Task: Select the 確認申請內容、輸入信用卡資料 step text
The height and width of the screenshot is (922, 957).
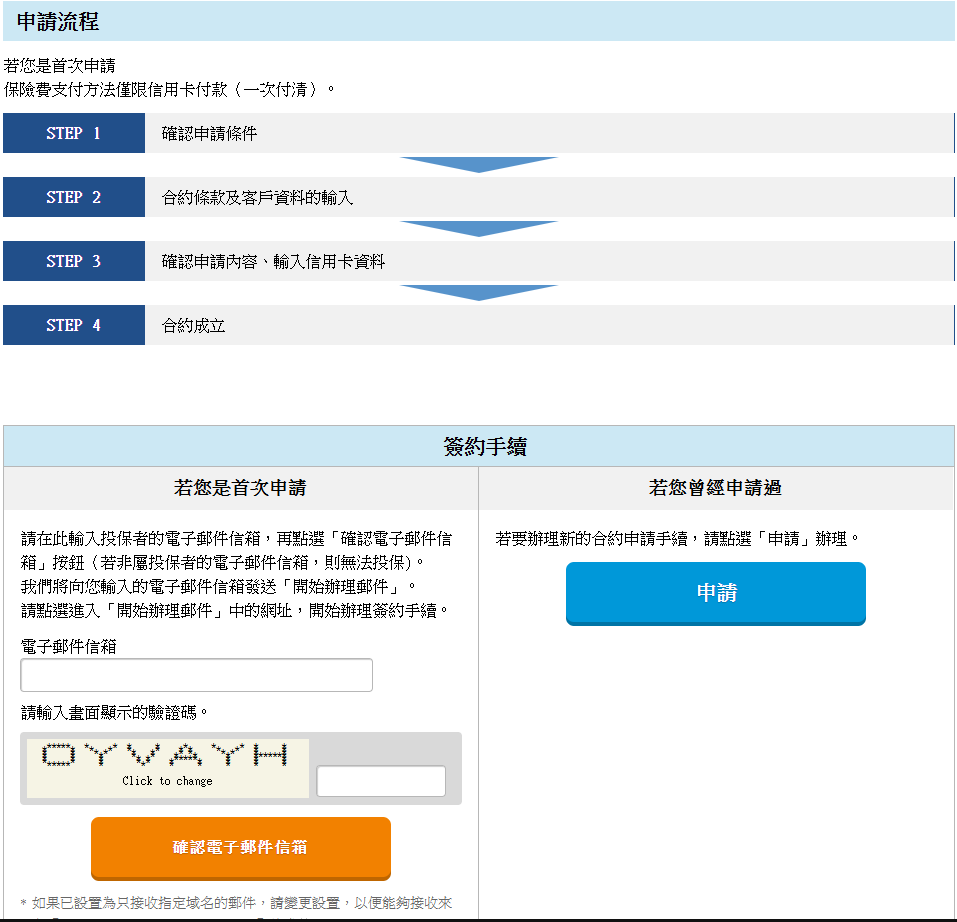Action: (x=273, y=262)
